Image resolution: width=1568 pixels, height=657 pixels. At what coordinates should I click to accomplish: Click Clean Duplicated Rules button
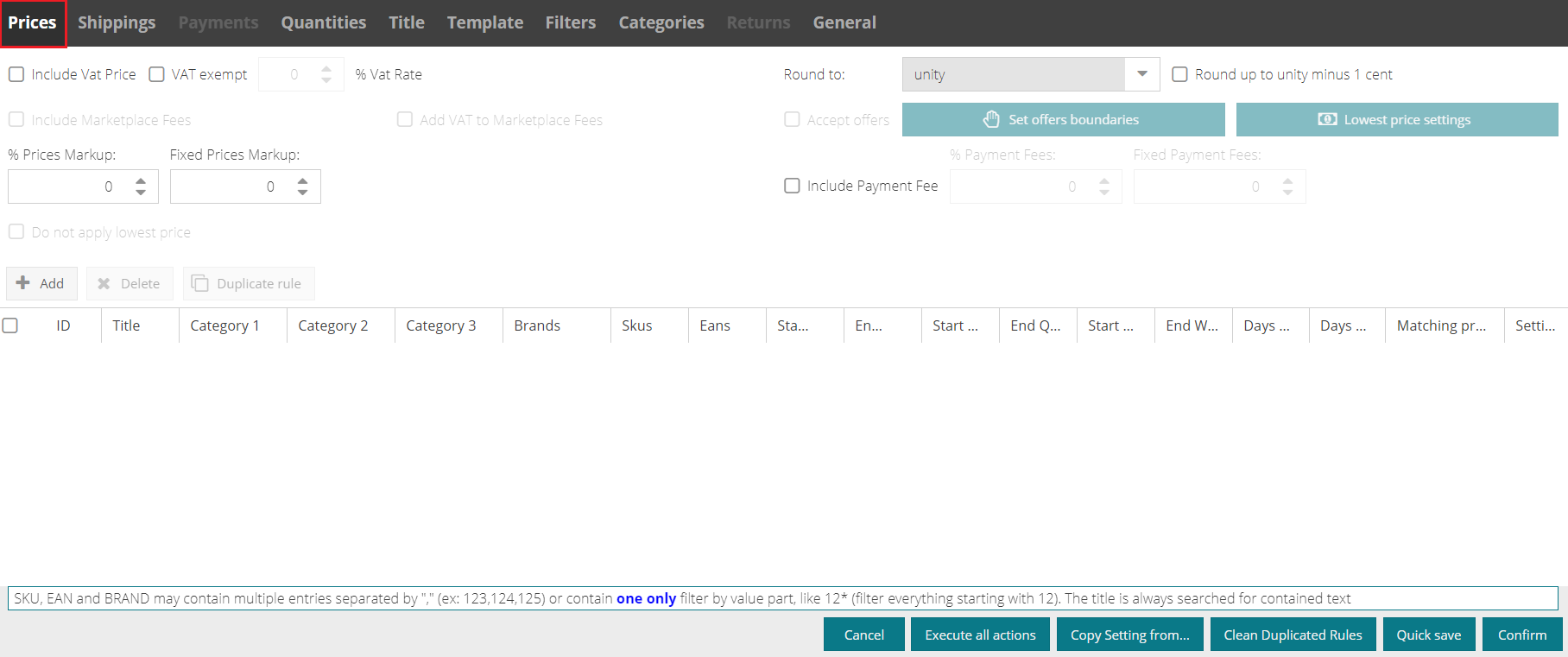click(x=1293, y=635)
